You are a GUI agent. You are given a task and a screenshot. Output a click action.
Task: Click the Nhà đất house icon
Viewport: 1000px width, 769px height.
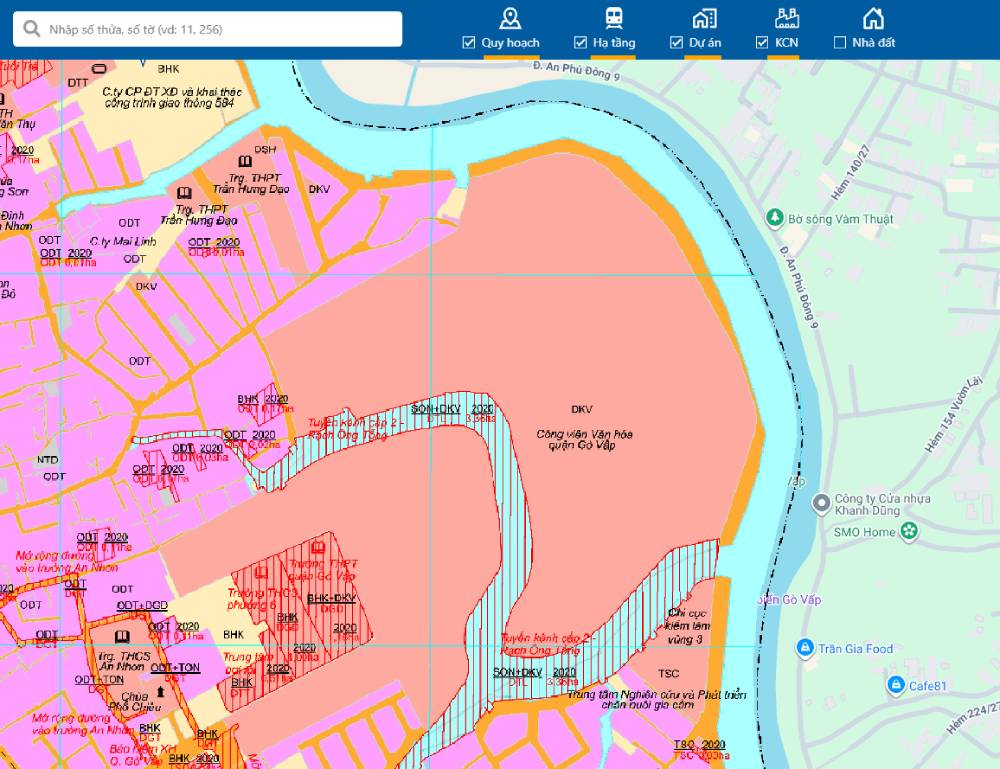[873, 18]
